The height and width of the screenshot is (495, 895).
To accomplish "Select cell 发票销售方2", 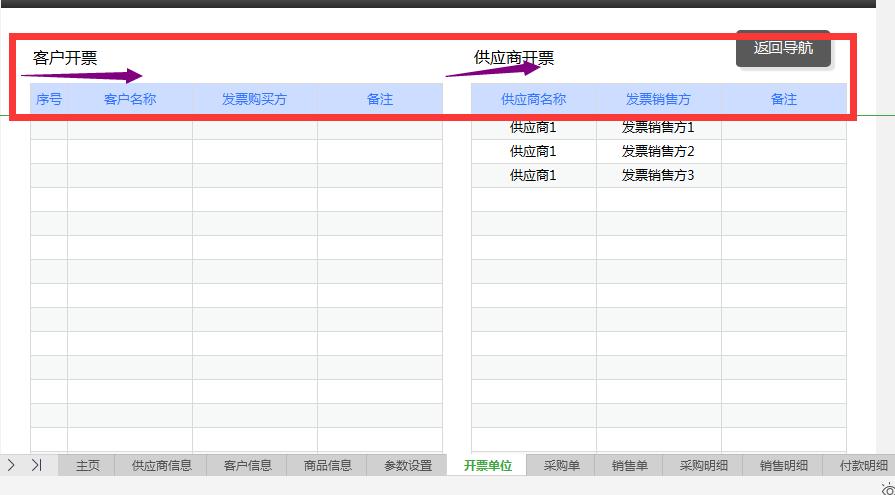I will [659, 152].
